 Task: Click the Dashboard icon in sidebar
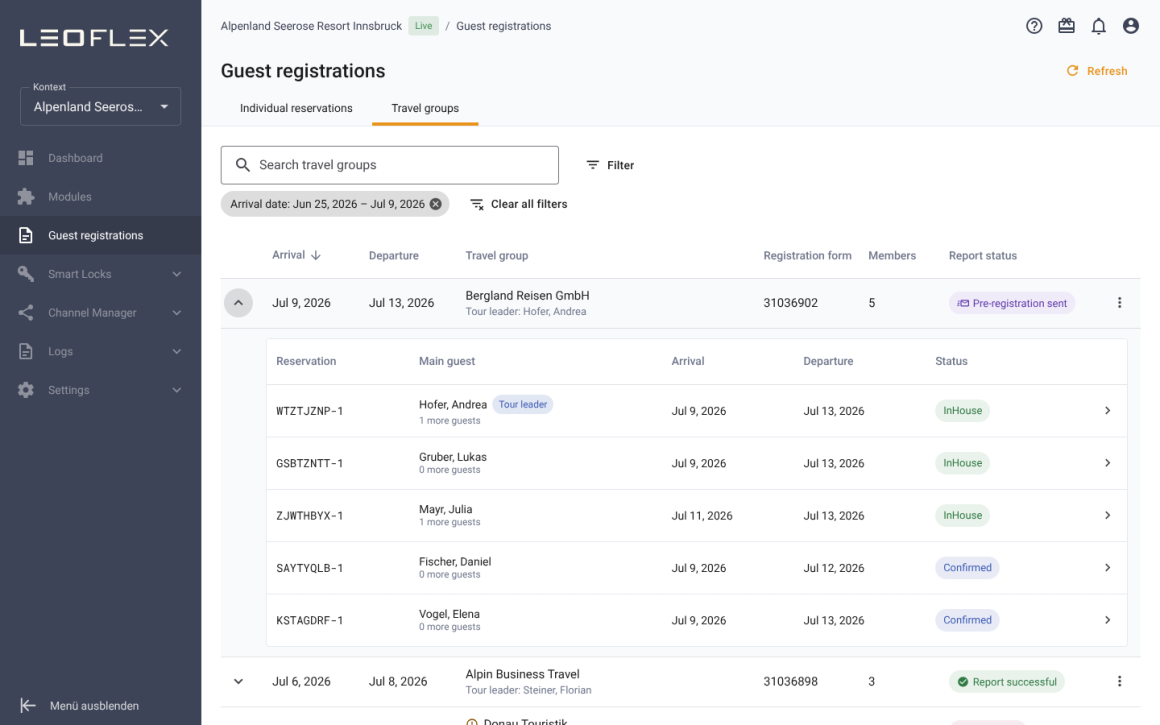tap(26, 158)
